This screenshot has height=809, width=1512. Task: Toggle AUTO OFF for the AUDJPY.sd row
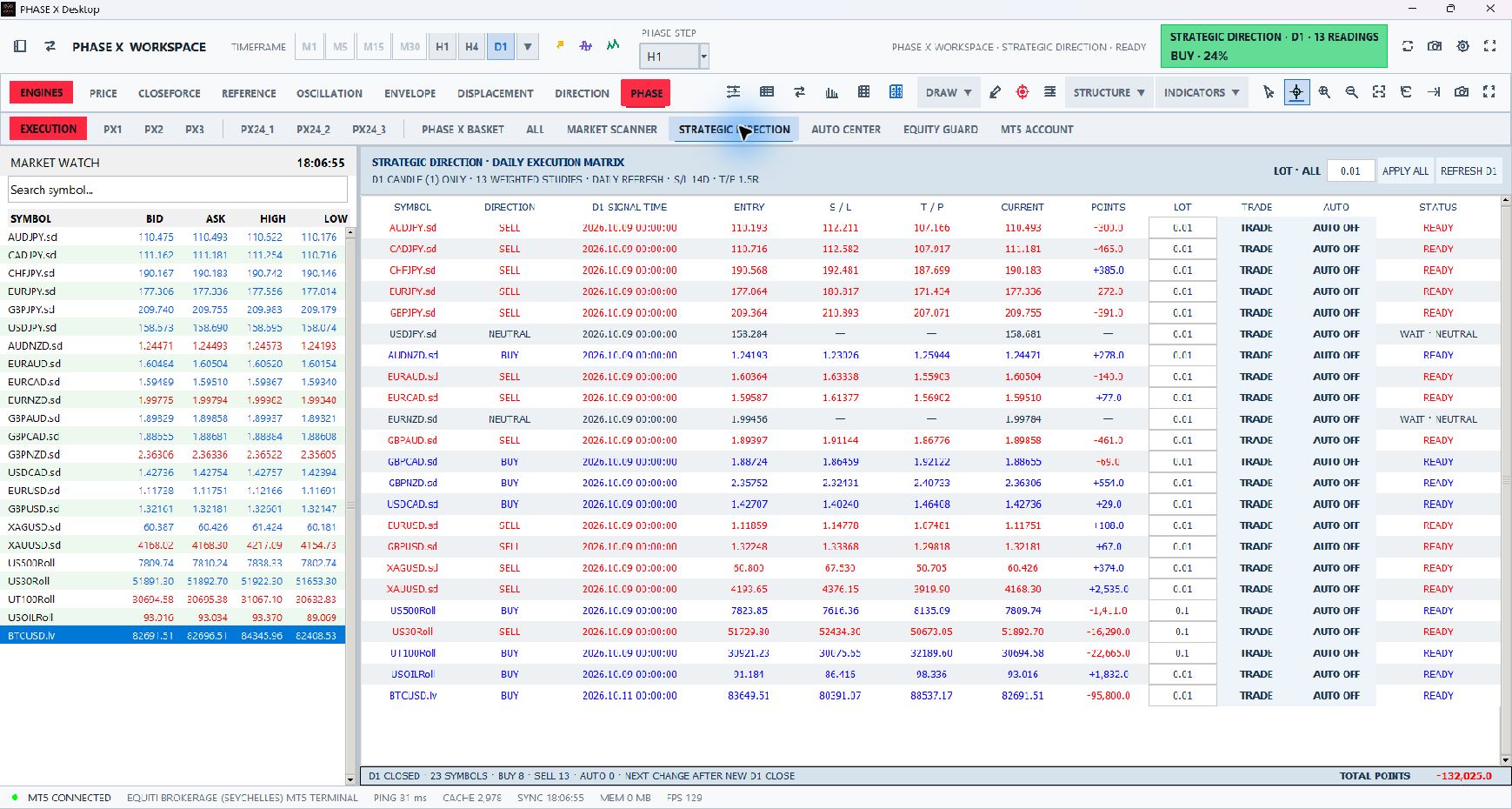point(1335,228)
